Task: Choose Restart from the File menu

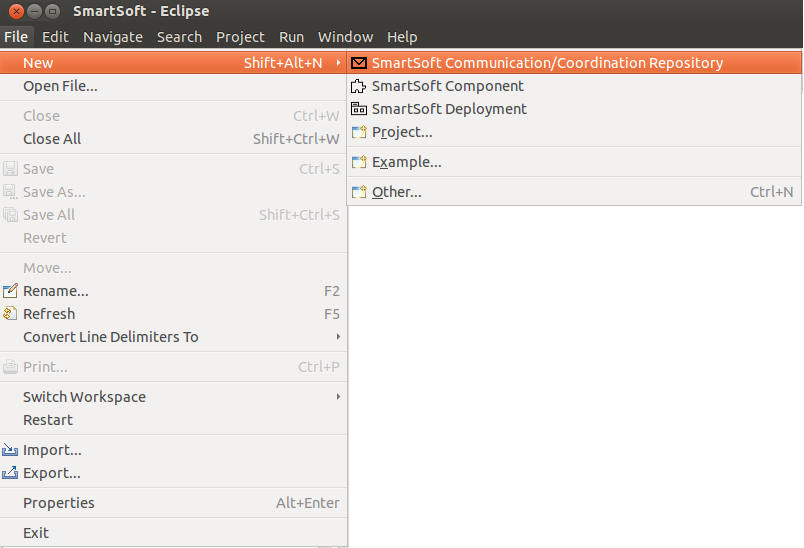Action: tap(173, 420)
